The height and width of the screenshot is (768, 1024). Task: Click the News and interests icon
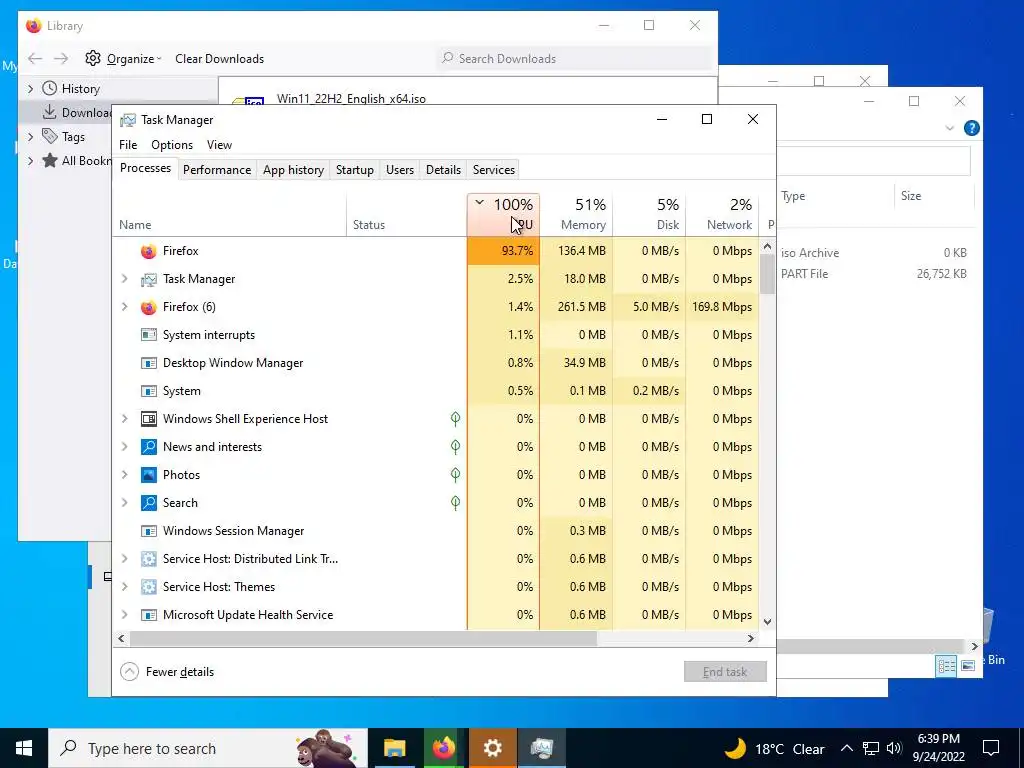[x=149, y=447]
